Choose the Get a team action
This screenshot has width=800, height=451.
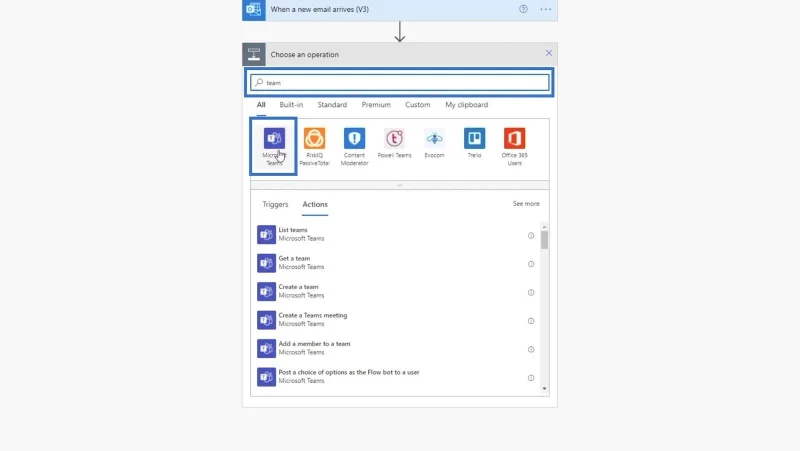[396, 263]
